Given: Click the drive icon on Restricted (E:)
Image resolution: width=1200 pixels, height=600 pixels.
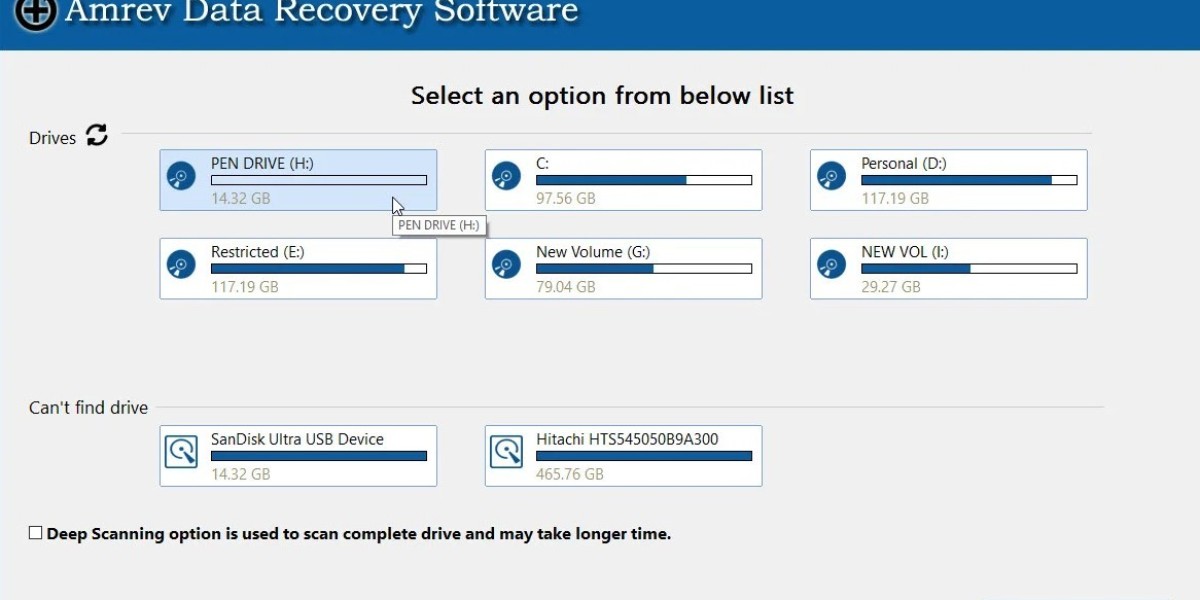Looking at the screenshot, I should [180, 263].
